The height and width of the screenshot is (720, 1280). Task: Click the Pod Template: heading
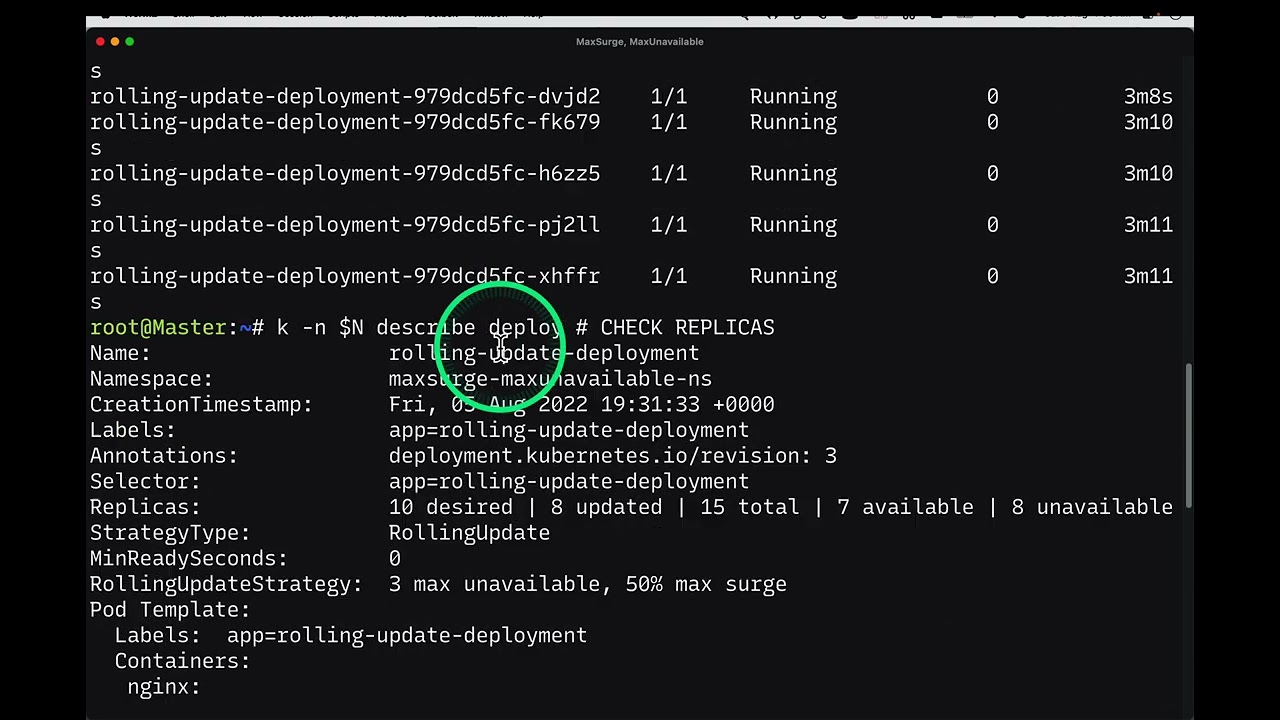click(x=170, y=610)
